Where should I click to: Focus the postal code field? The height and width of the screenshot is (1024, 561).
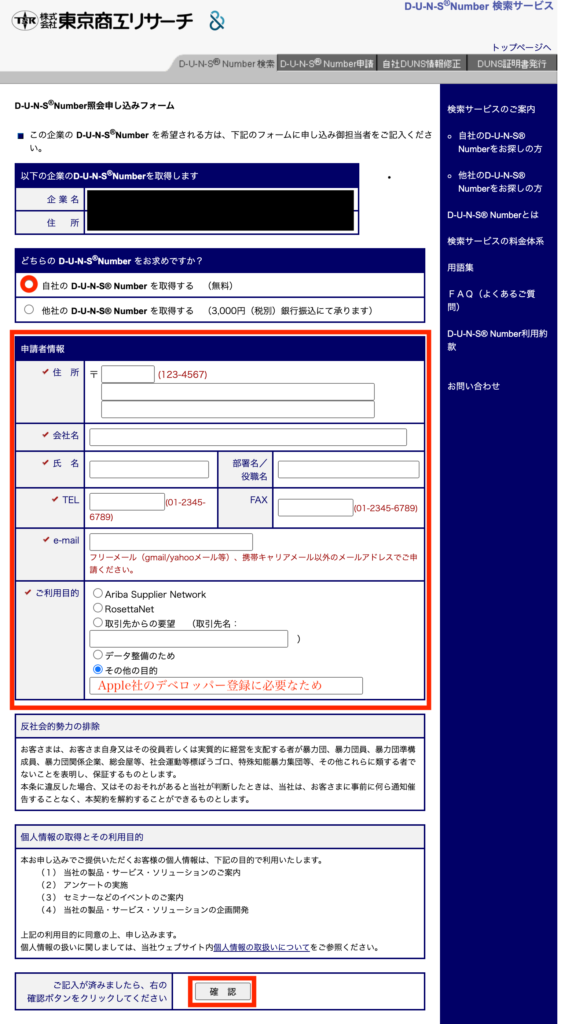tap(128, 374)
